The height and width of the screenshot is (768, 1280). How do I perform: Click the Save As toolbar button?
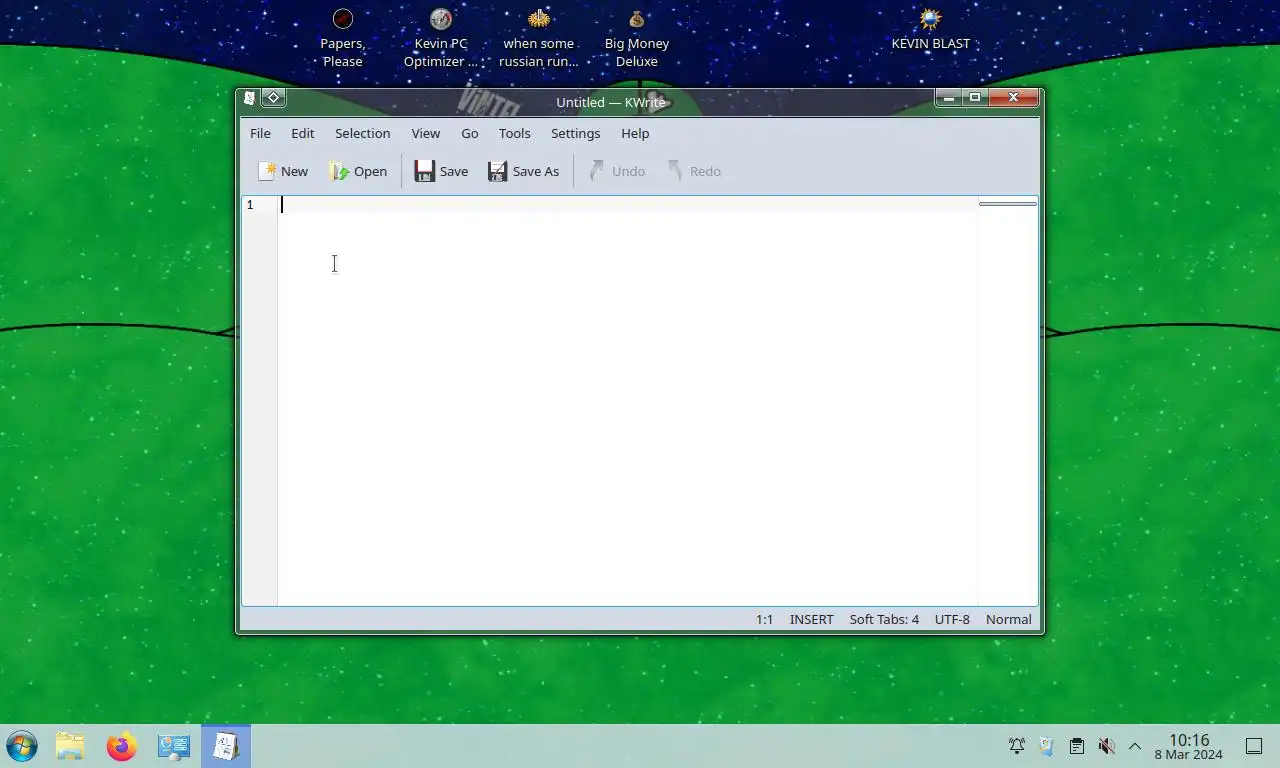click(x=523, y=171)
